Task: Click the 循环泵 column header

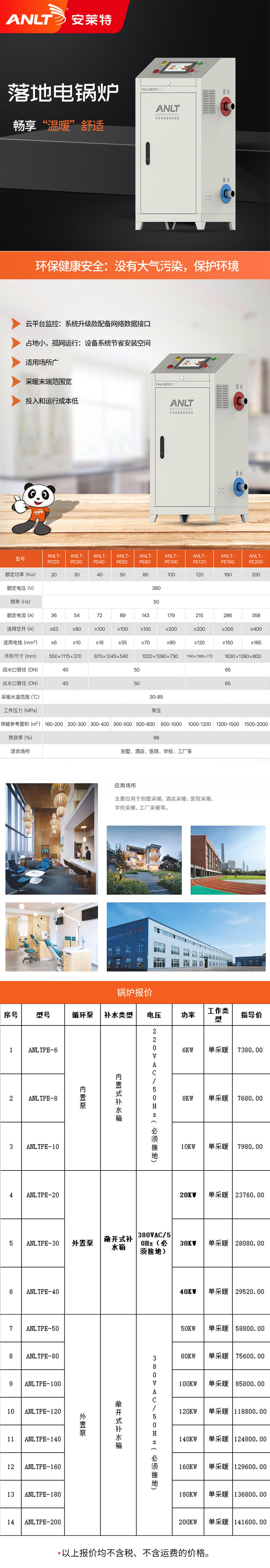Action: pos(83,1015)
